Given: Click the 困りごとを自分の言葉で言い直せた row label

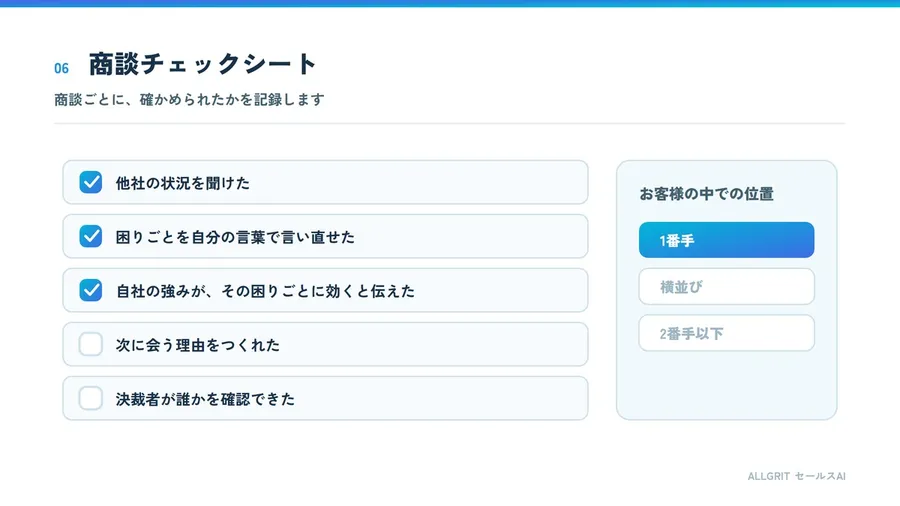Looking at the screenshot, I should [235, 237].
